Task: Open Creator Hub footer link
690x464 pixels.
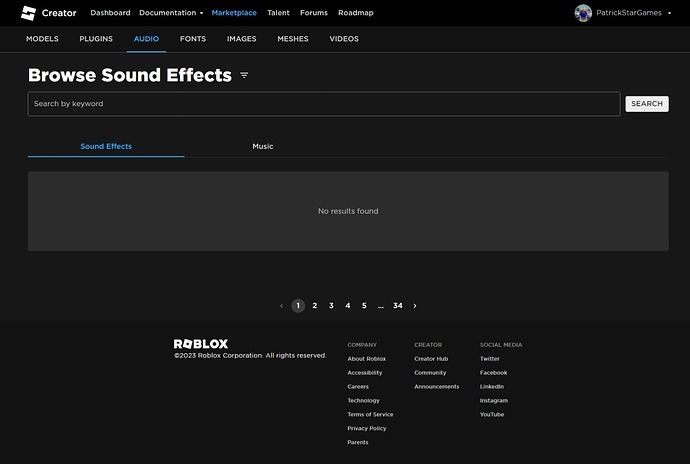Action: pyautogui.click(x=431, y=359)
